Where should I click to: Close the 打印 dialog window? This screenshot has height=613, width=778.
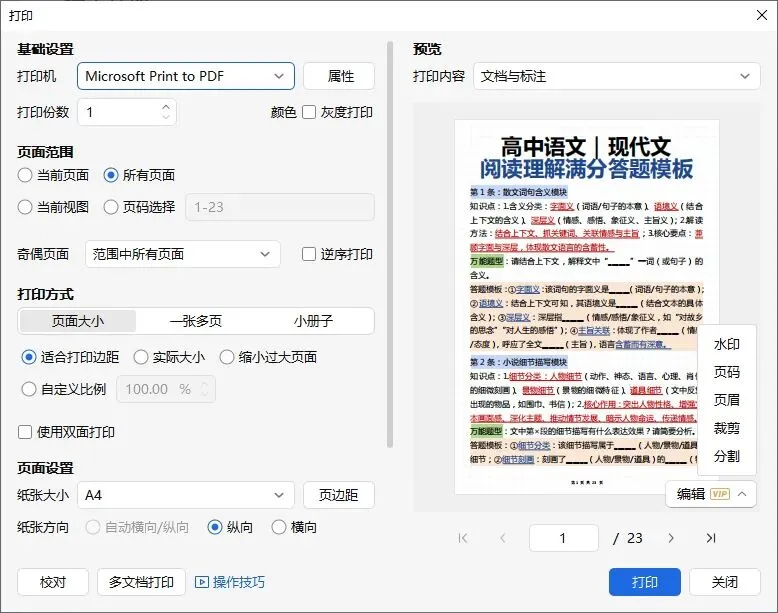point(762,15)
